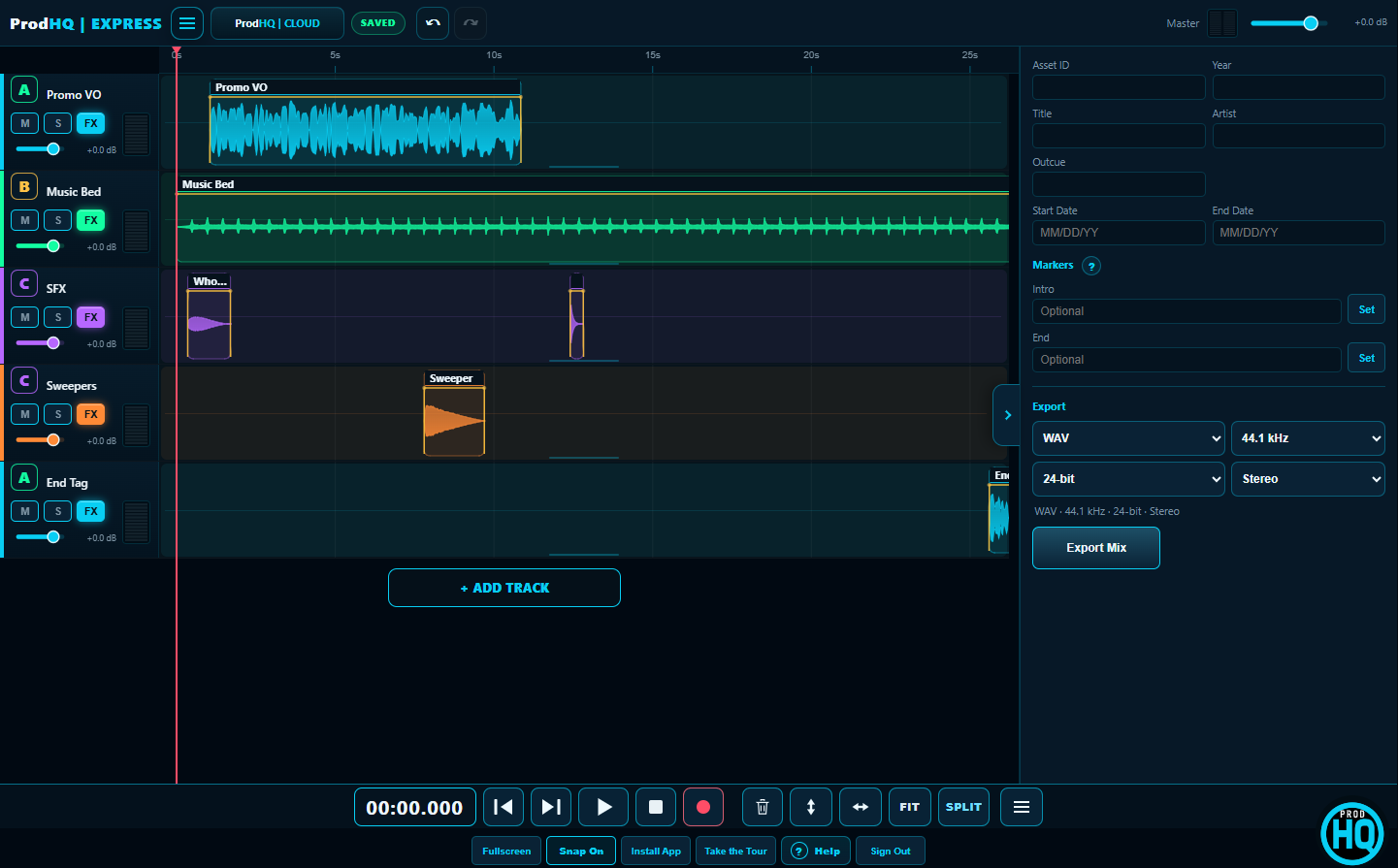Open the Stereo channel dropdown
The image size is (1398, 868).
1308,479
